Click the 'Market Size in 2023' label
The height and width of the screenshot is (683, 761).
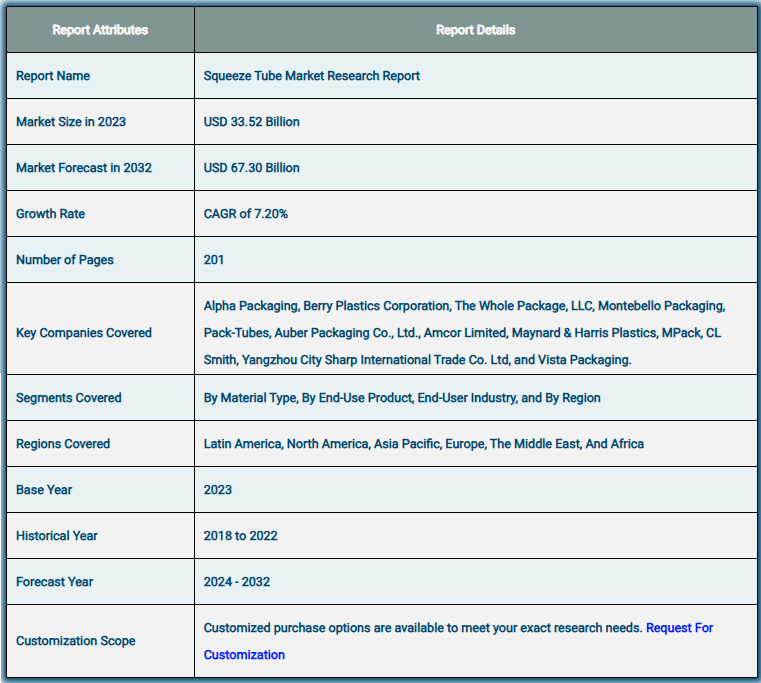[x=71, y=122]
